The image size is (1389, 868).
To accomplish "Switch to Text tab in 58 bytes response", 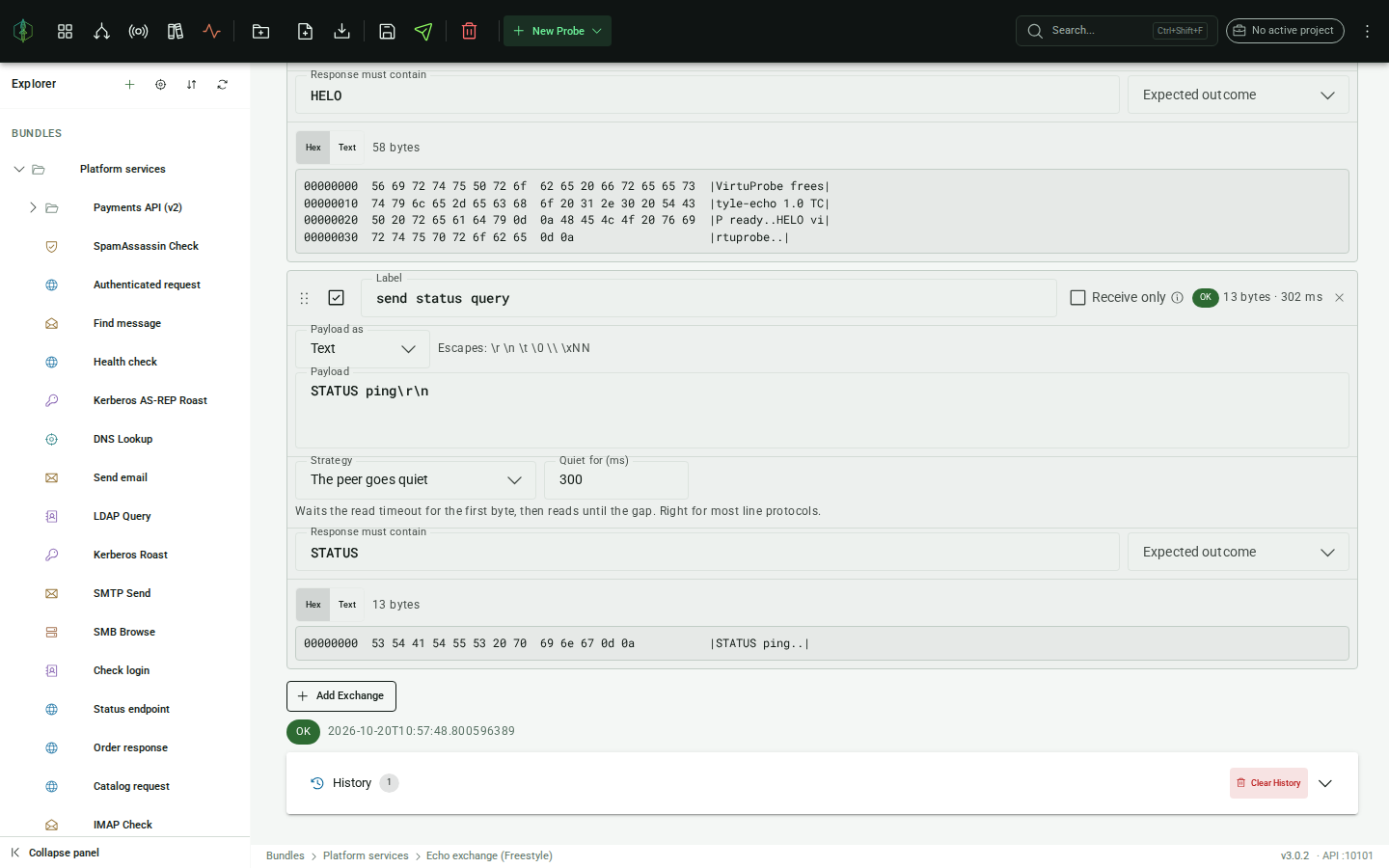I will tap(347, 148).
